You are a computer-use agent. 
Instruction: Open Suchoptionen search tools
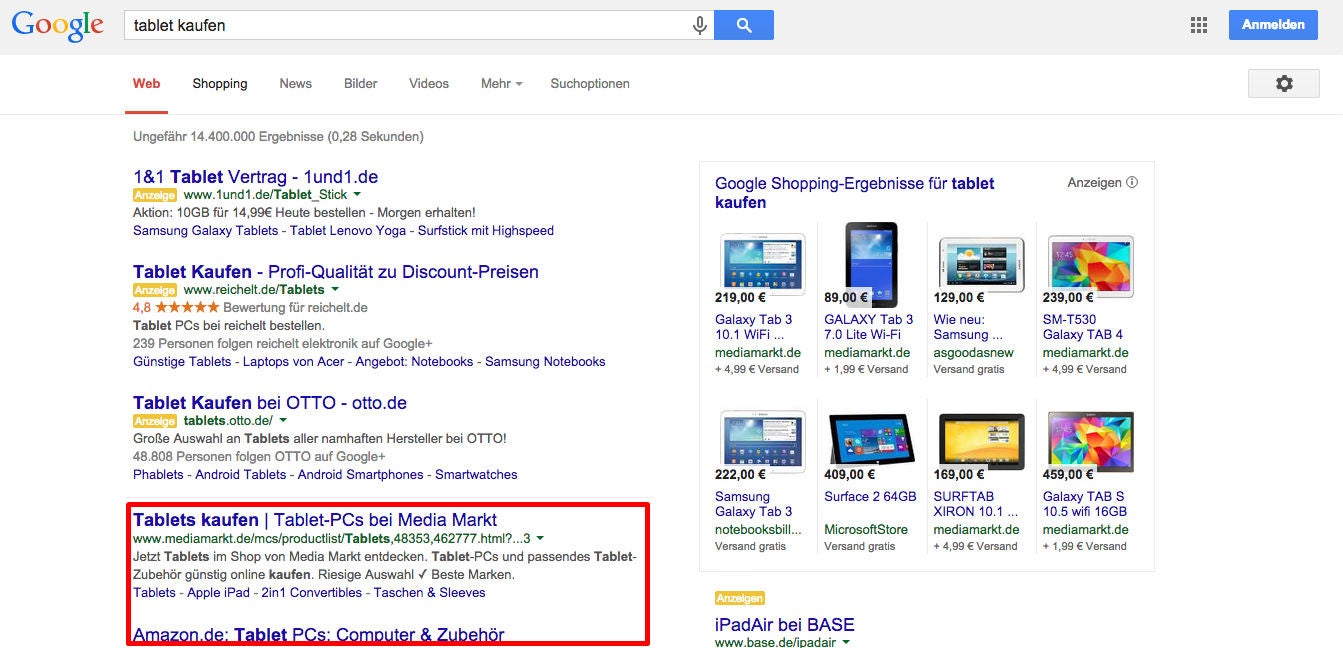click(x=590, y=84)
